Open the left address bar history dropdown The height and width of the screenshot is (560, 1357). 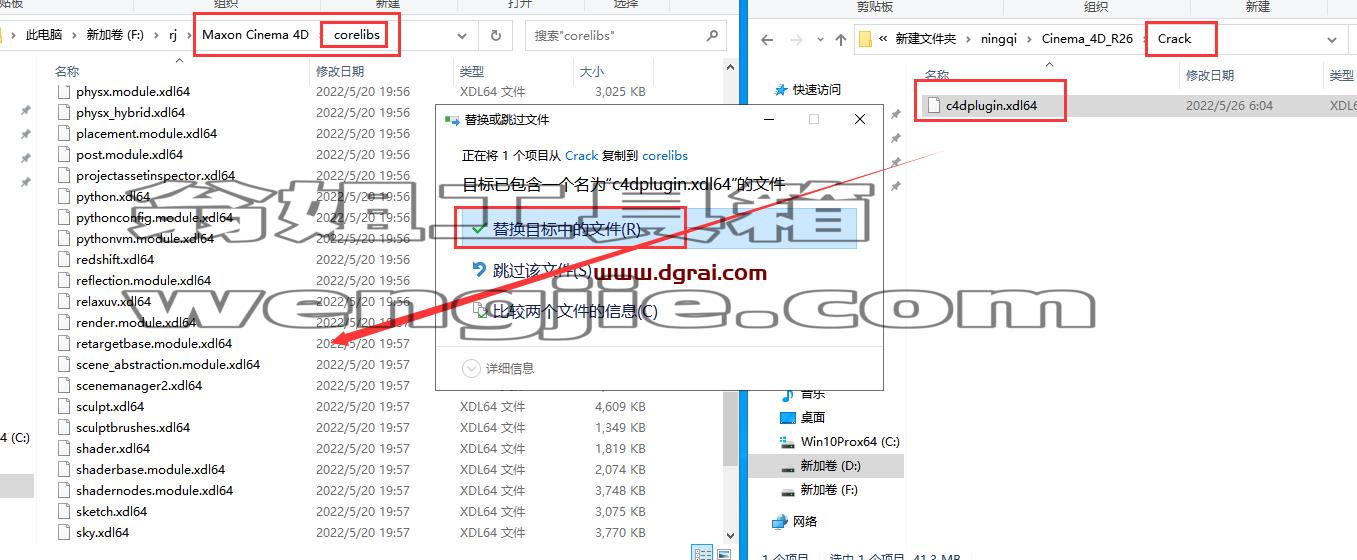click(x=462, y=35)
